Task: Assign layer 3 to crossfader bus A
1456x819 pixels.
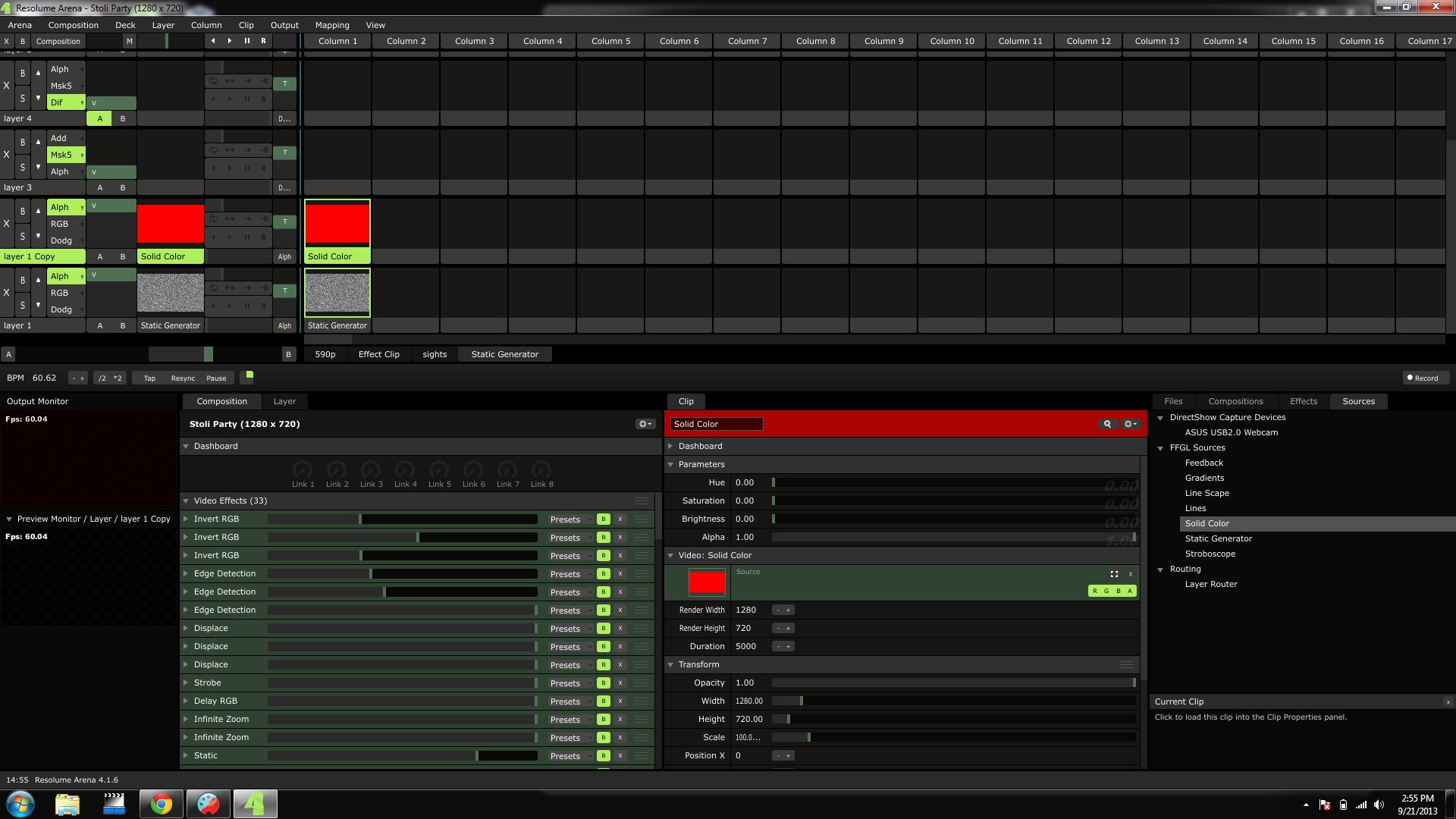Action: pos(99,187)
